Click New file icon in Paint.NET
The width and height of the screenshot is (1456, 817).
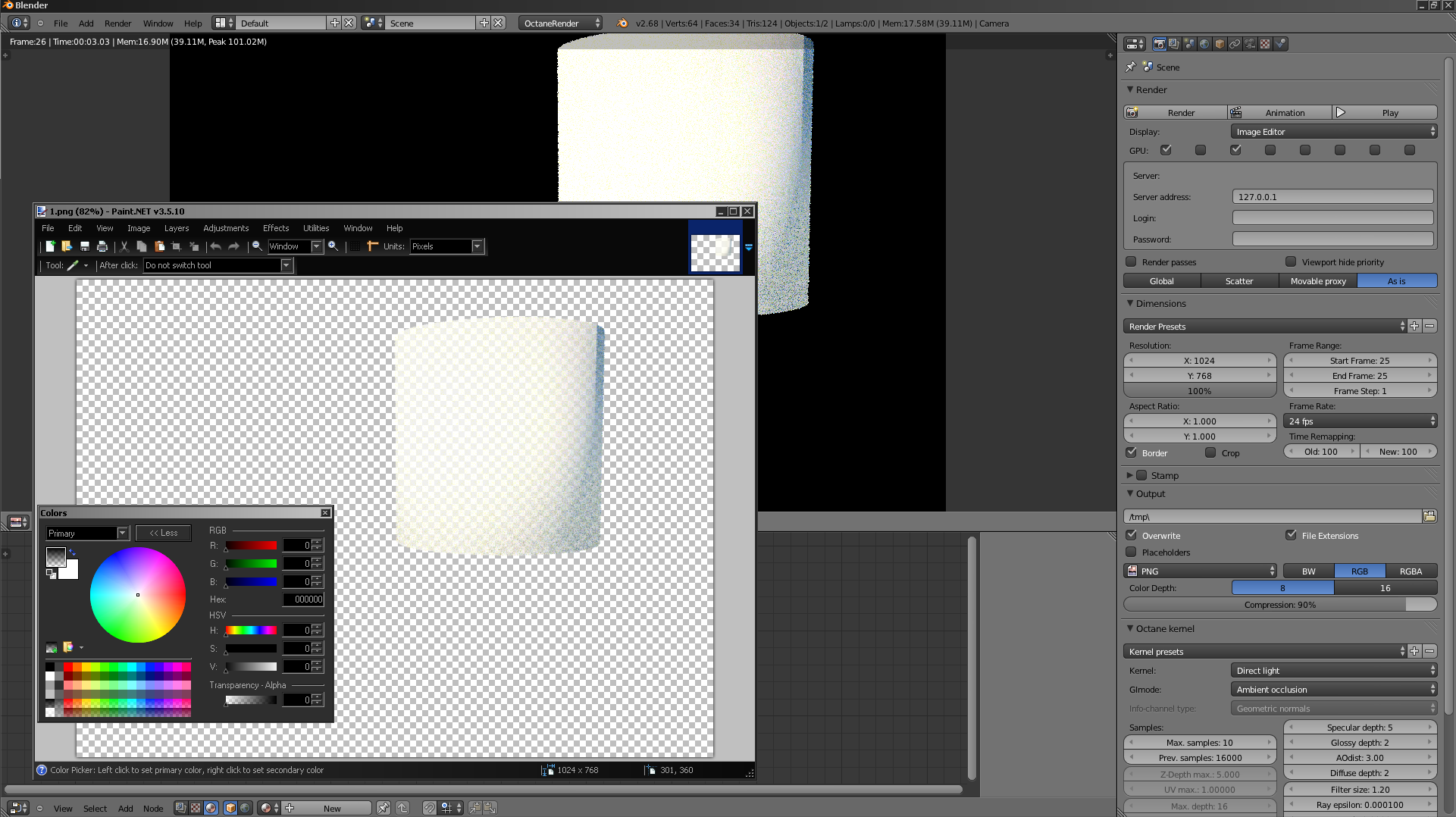50,246
